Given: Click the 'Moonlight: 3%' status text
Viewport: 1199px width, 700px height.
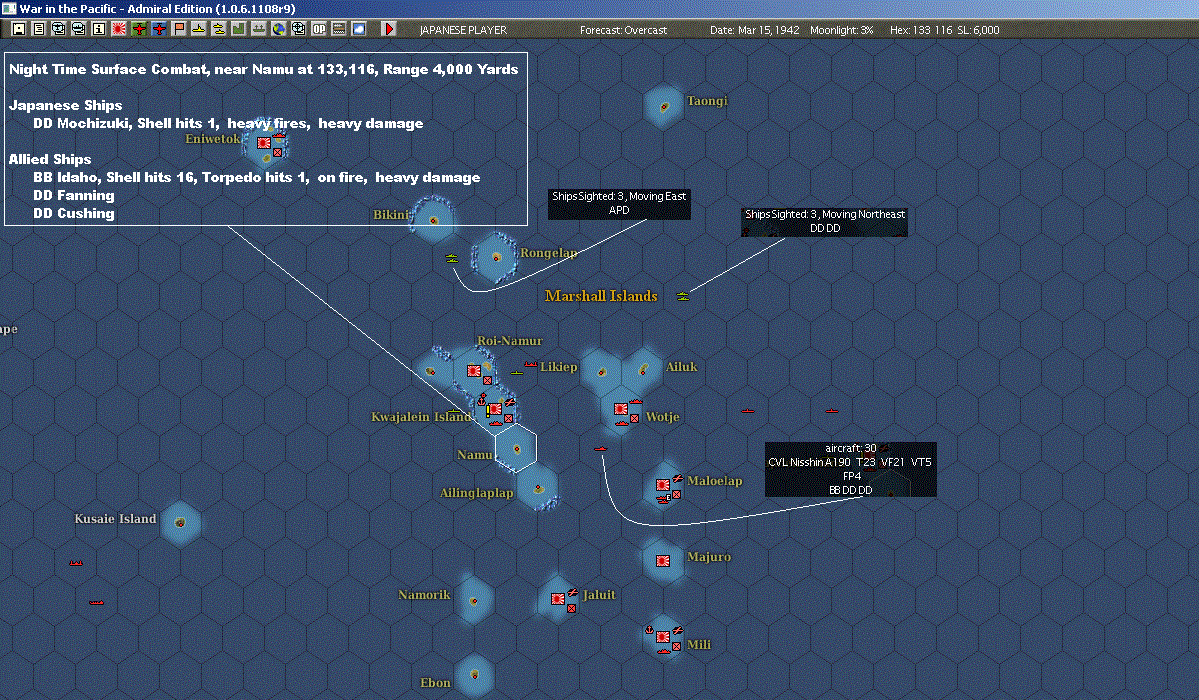Looking at the screenshot, I should pos(842,30).
